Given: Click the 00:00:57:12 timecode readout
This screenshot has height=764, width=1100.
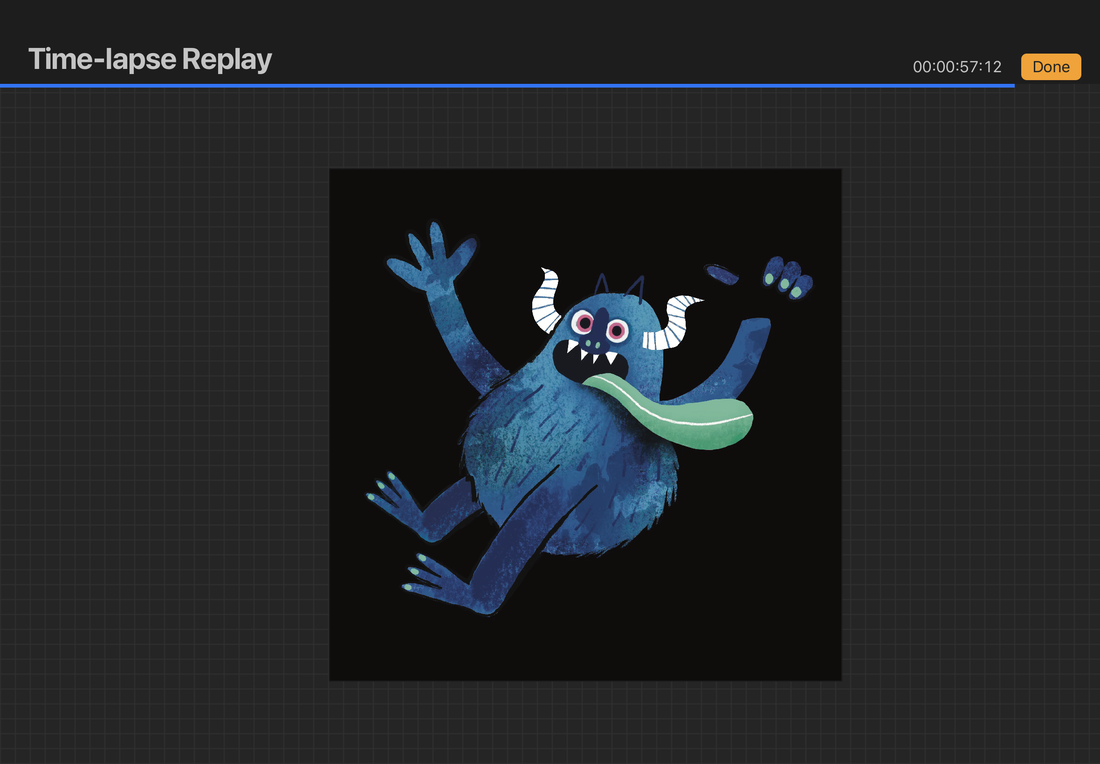Looking at the screenshot, I should [956, 67].
